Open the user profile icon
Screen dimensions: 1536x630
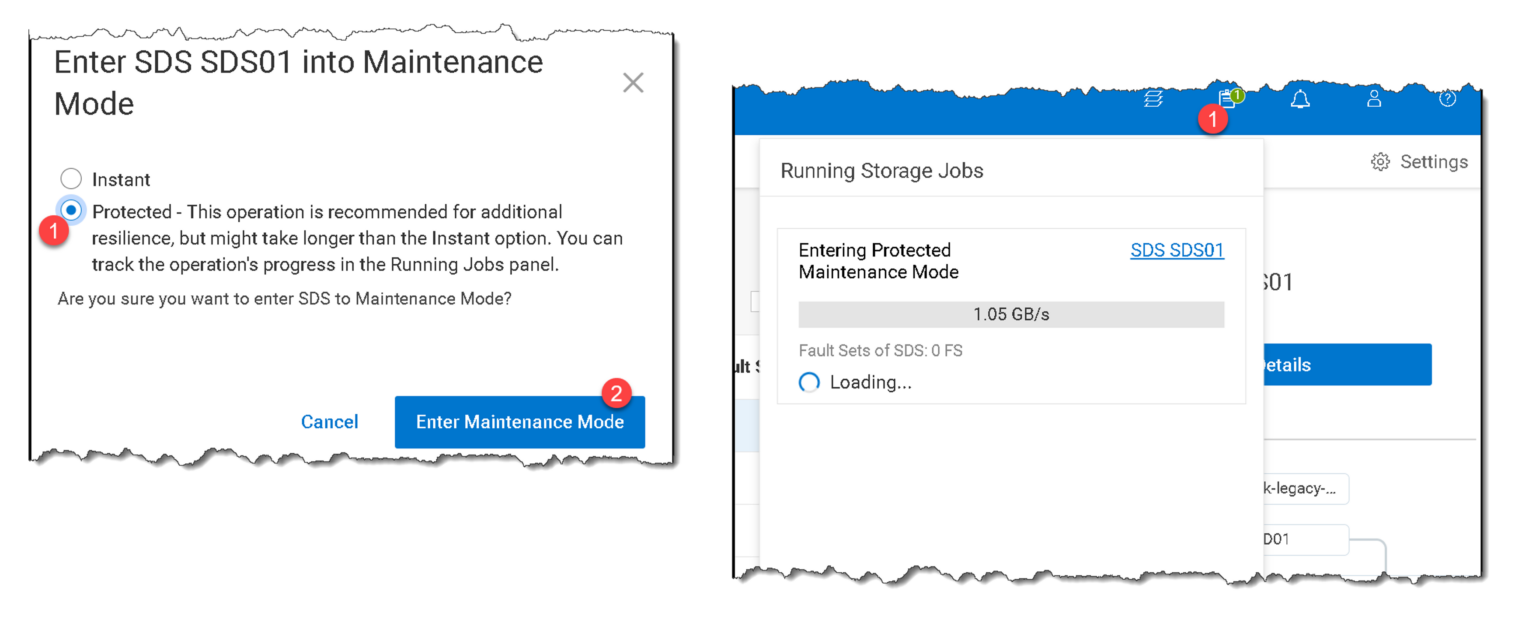pos(1374,98)
